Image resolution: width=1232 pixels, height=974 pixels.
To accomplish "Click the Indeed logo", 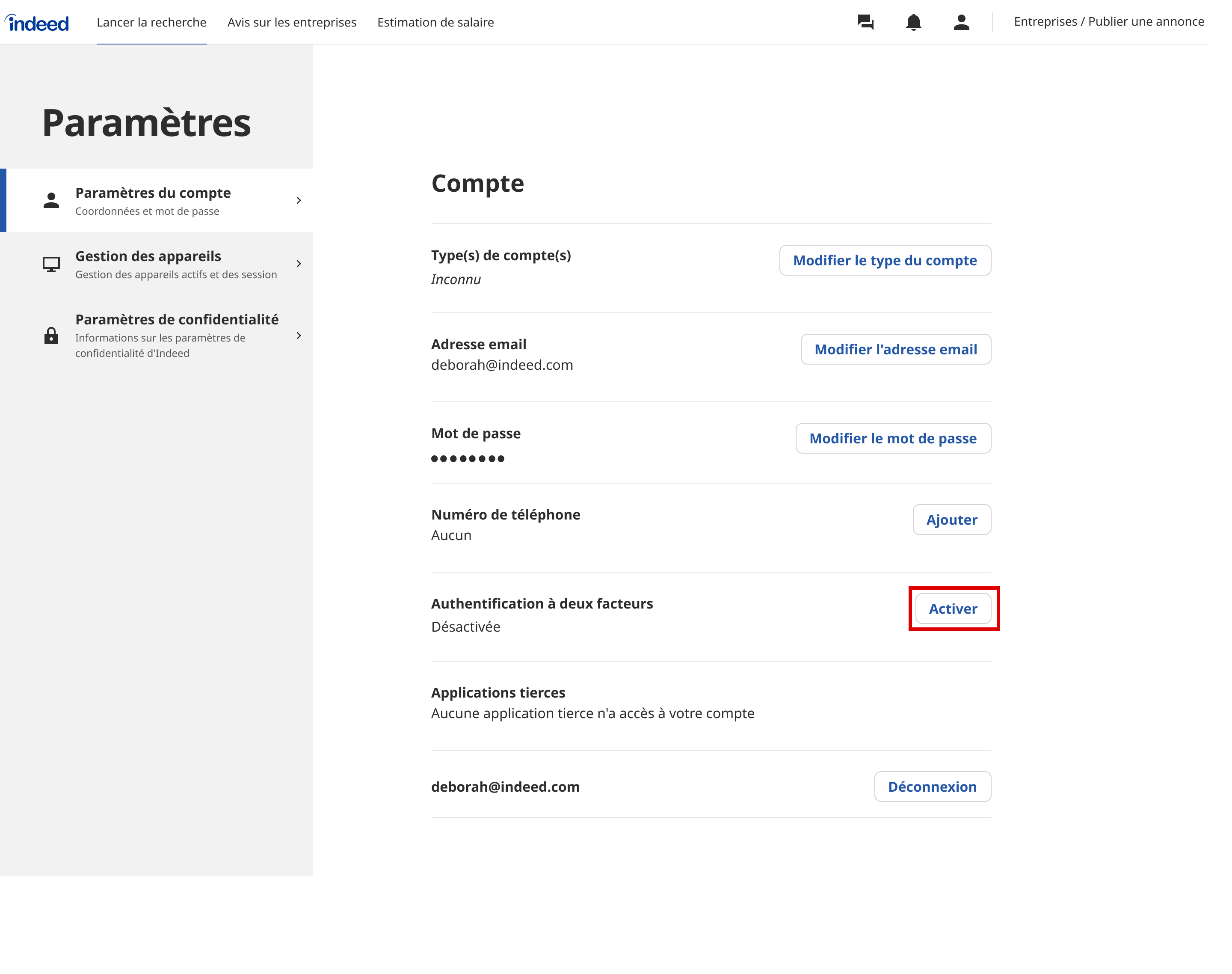I will click(36, 22).
